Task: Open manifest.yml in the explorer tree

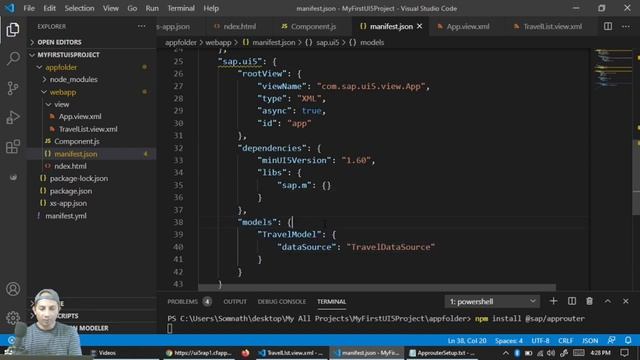Action: coord(92,216)
